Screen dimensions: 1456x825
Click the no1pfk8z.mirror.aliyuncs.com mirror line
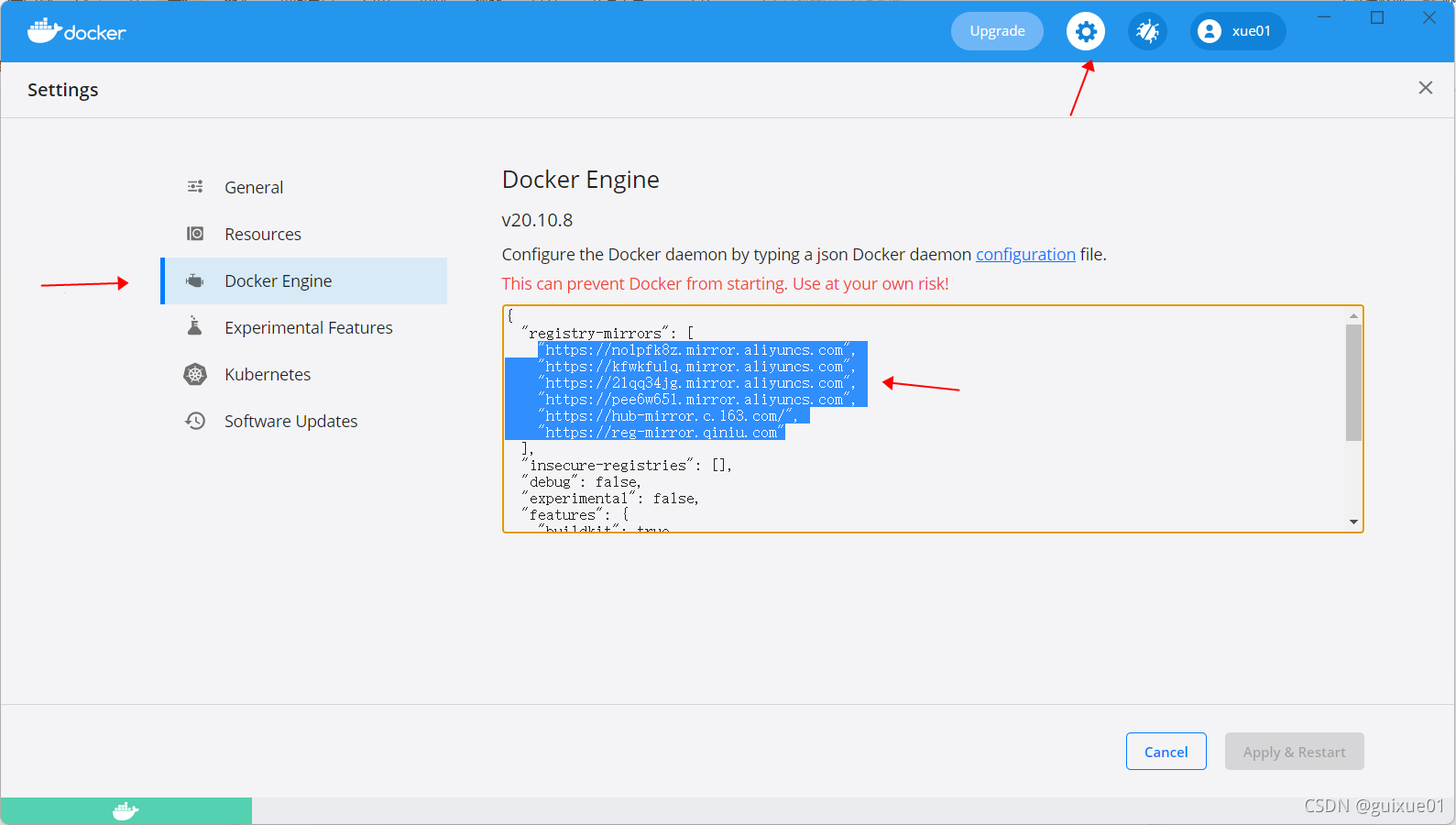[x=696, y=350]
